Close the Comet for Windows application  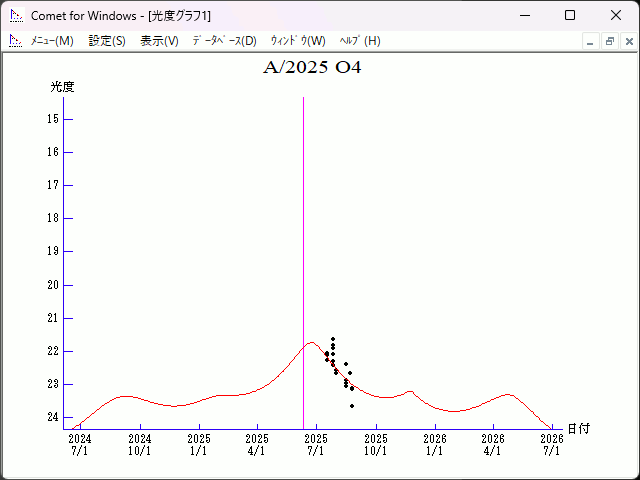click(616, 16)
